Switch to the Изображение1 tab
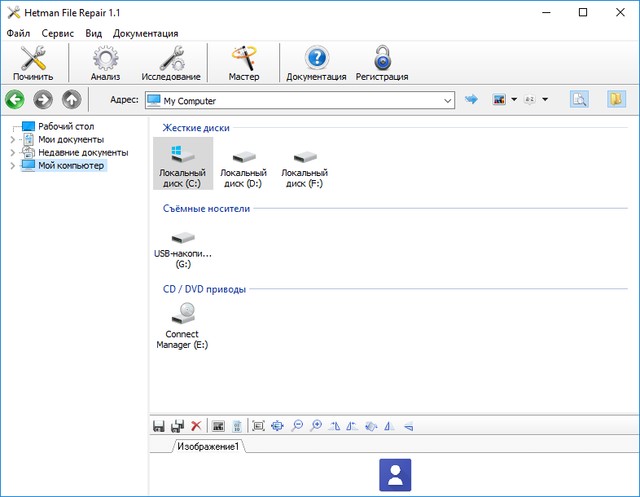 coord(209,446)
